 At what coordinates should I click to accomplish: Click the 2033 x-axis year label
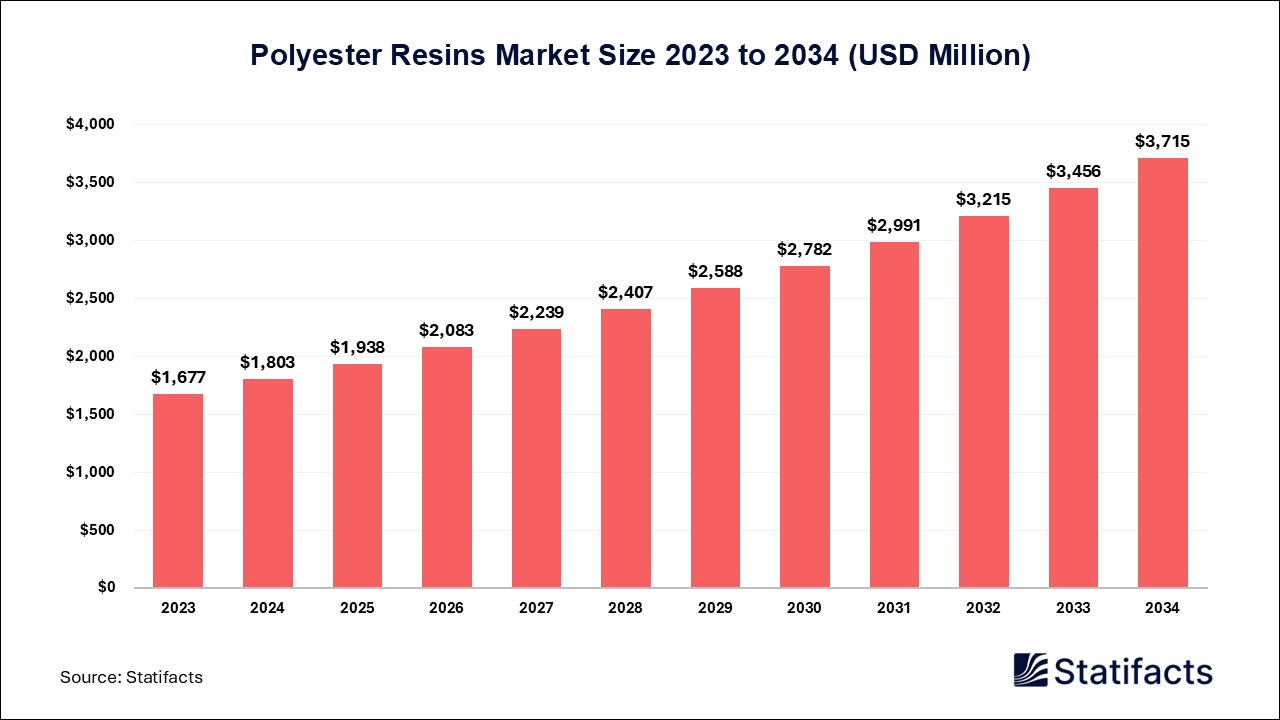[1074, 608]
